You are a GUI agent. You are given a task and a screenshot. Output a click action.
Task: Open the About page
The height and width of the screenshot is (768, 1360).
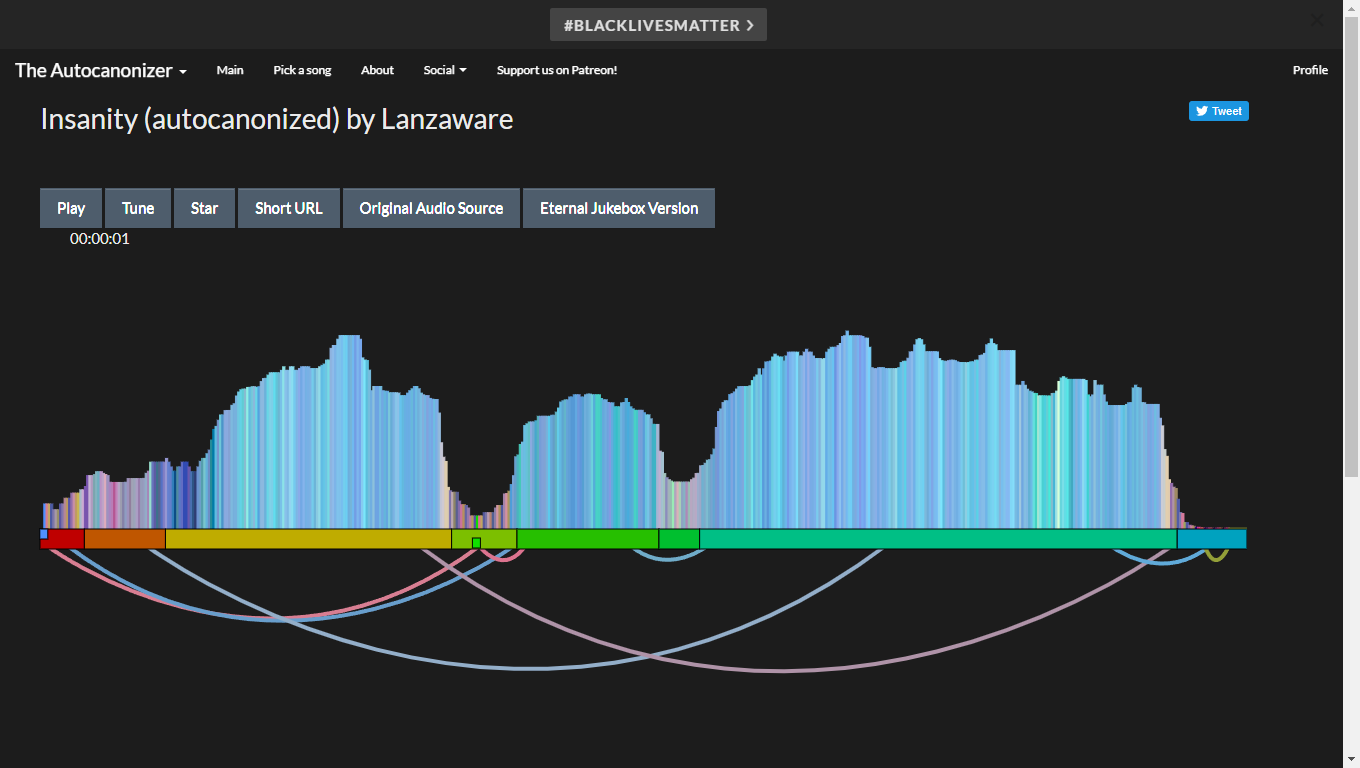[x=377, y=70]
